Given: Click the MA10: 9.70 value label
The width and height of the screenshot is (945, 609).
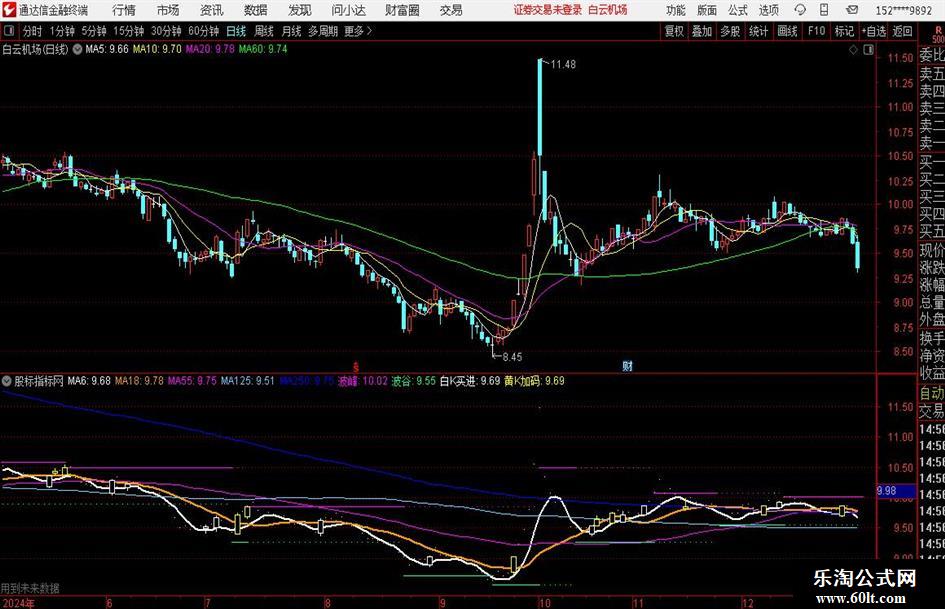Looking at the screenshot, I should tap(157, 49).
